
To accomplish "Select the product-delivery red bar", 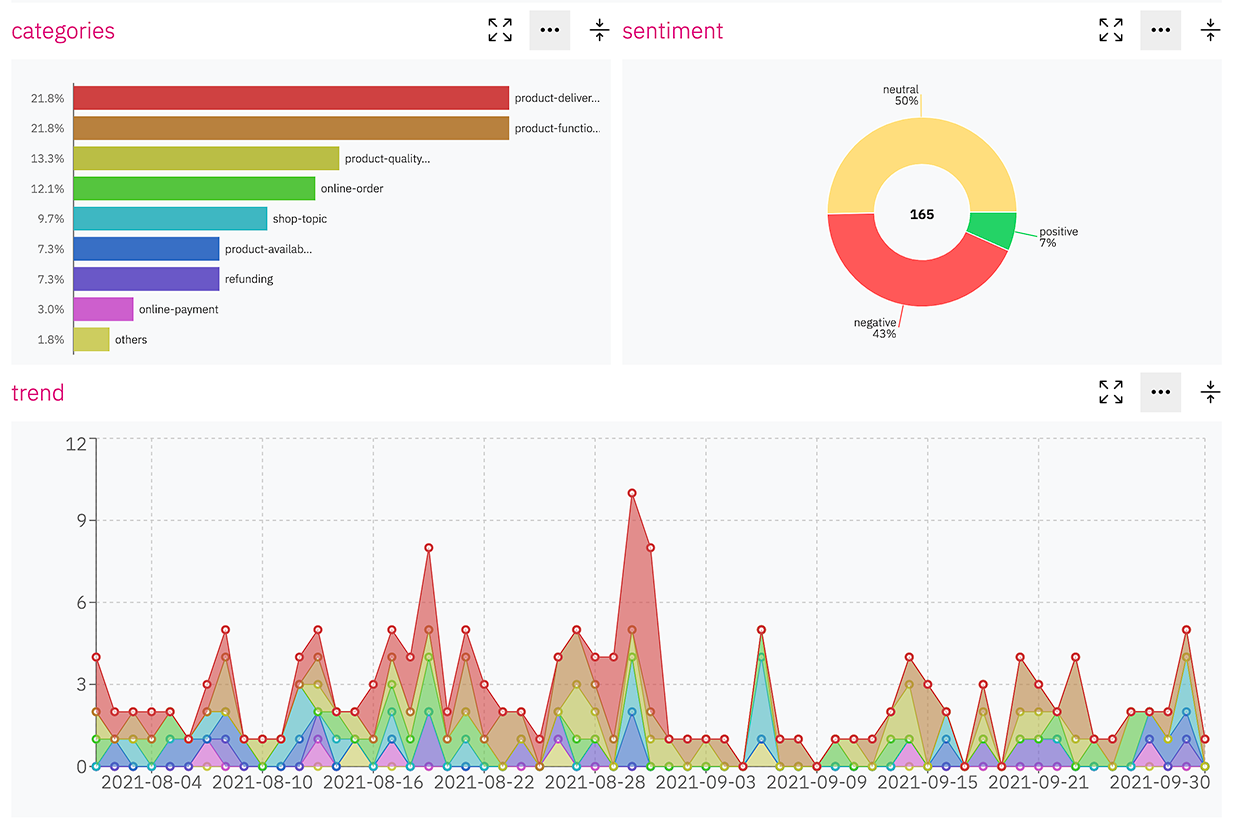I will pyautogui.click(x=290, y=97).
